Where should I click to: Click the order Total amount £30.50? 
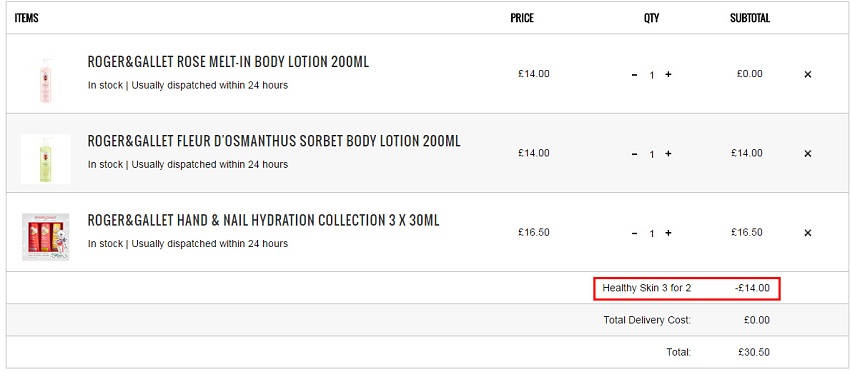[754, 352]
